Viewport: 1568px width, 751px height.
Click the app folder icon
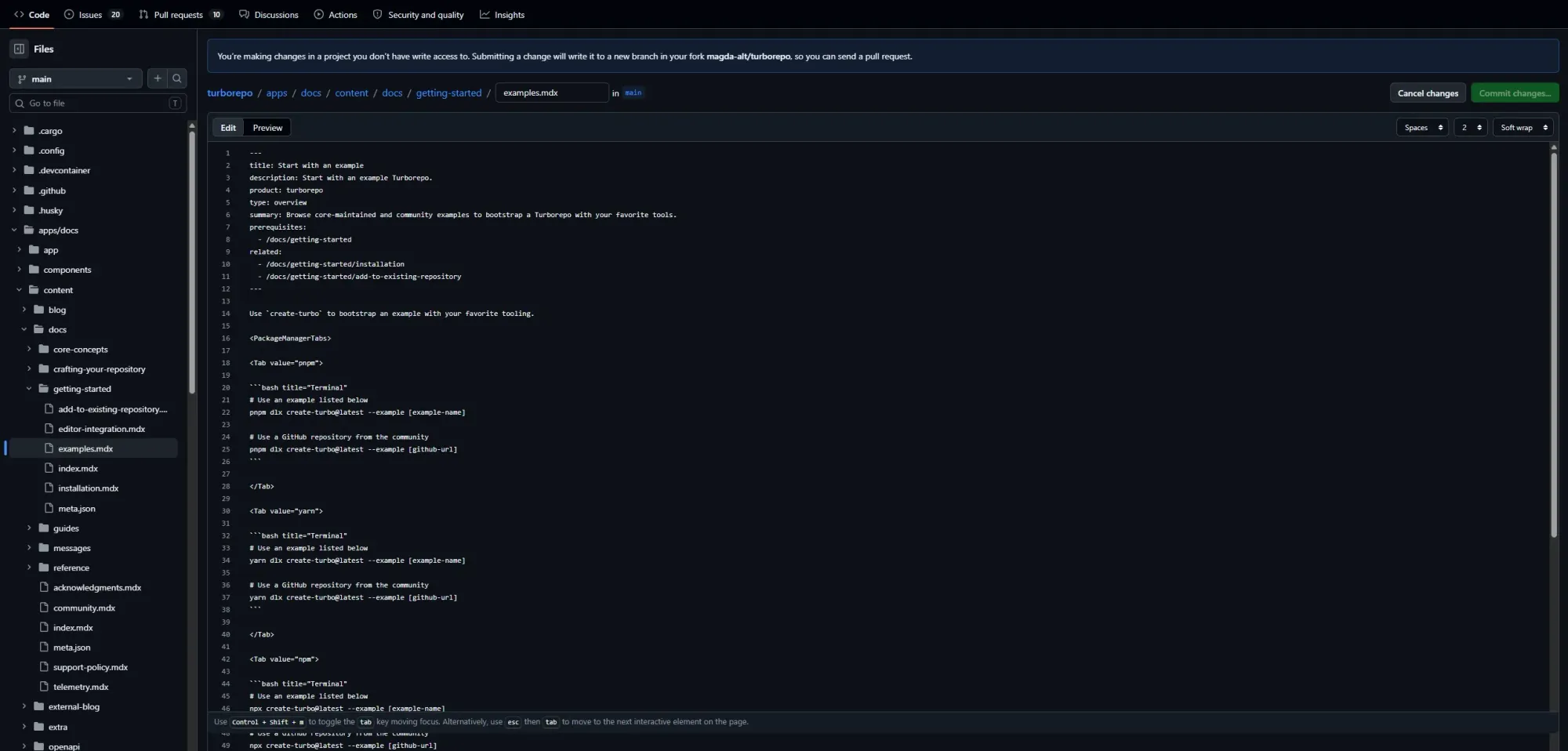[34, 249]
